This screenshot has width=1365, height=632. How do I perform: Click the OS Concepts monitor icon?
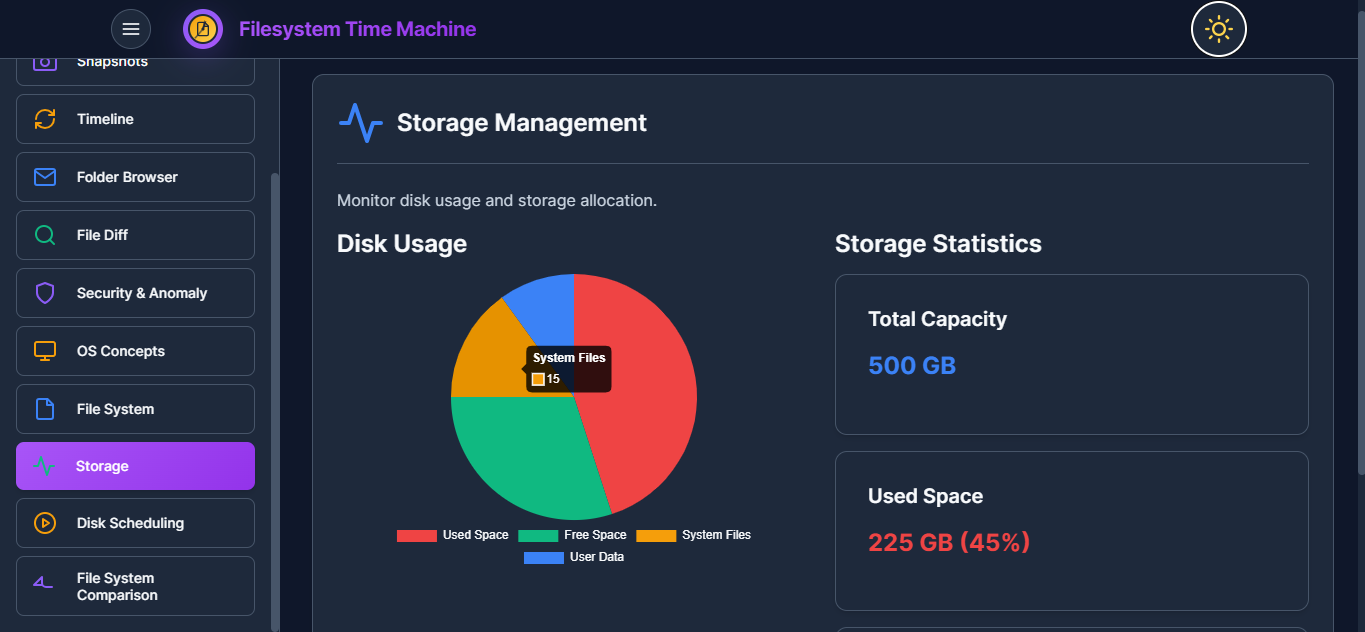click(x=45, y=351)
